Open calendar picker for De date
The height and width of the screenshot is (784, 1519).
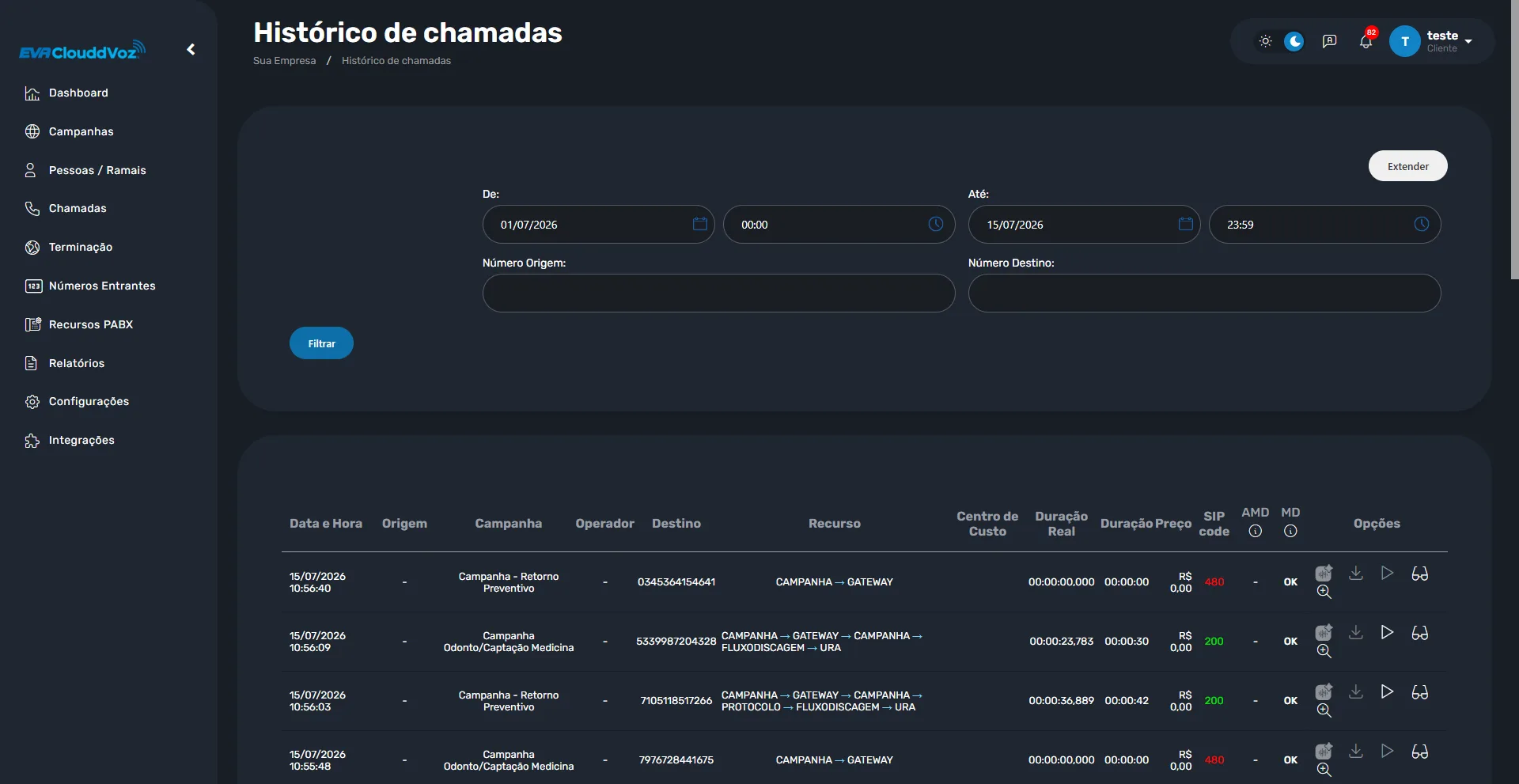pyautogui.click(x=700, y=224)
